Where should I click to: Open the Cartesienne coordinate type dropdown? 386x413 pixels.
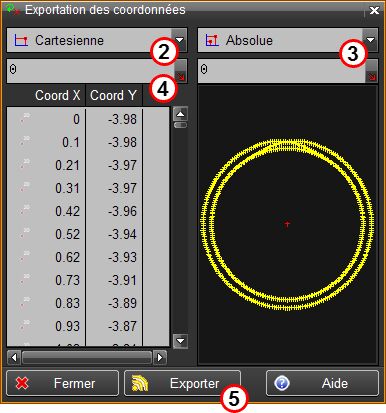[179, 40]
